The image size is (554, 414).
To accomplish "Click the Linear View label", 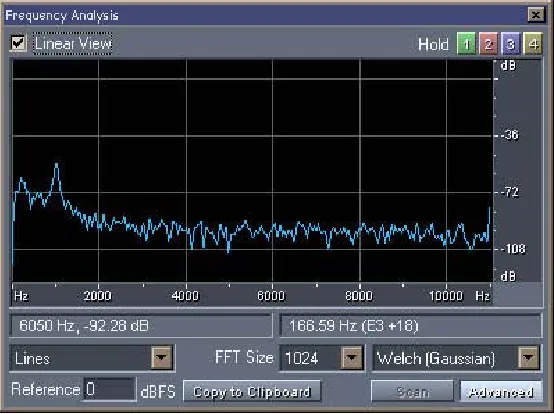I will click(x=73, y=44).
